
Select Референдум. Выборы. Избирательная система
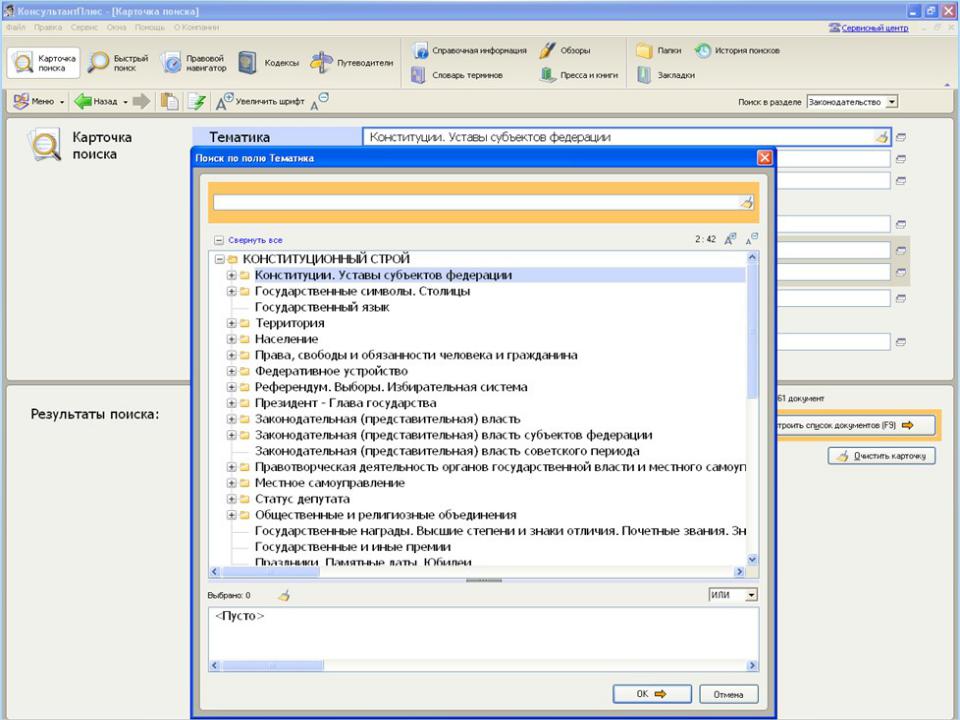pos(391,387)
